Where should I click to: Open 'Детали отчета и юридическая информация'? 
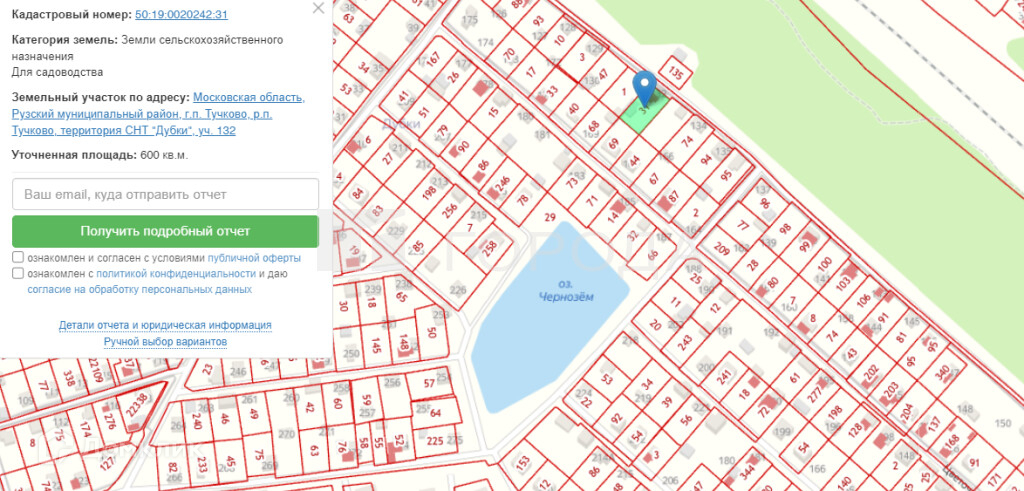click(x=165, y=325)
